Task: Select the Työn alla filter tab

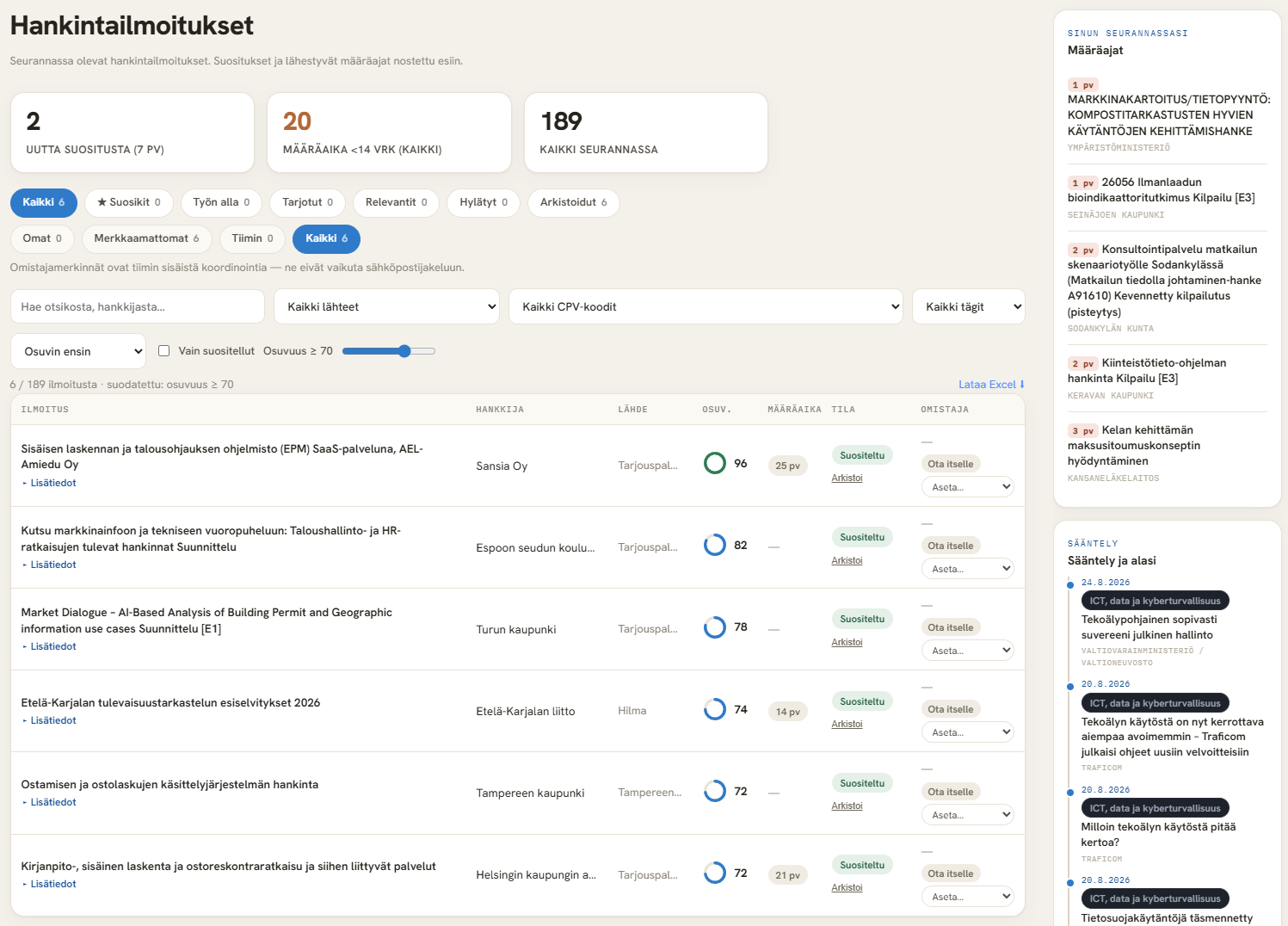Action: 221,202
